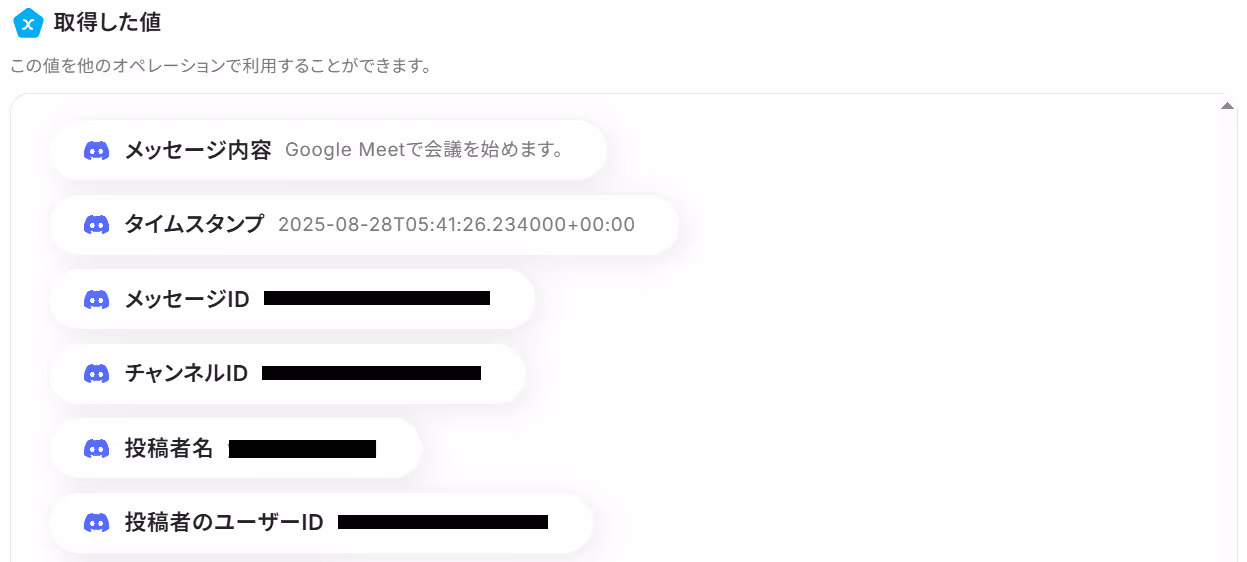Select the タイムスタンプ label

pyautogui.click(x=194, y=225)
